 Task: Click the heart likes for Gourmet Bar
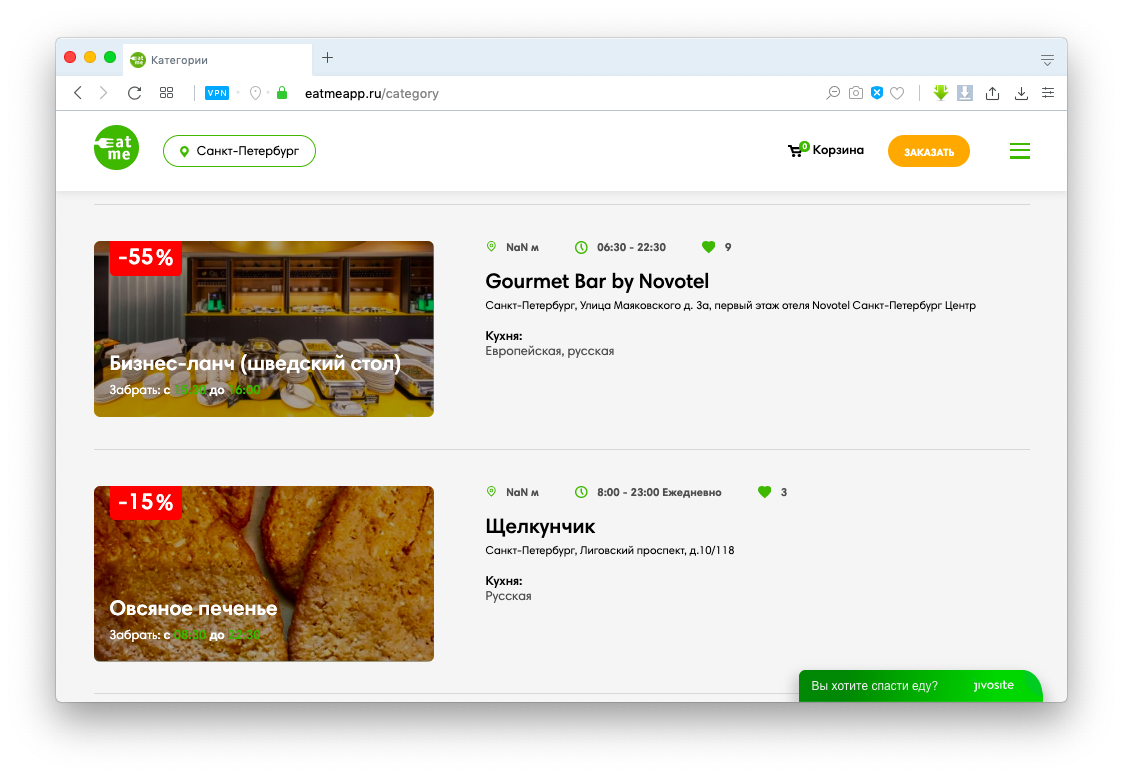pyautogui.click(x=709, y=247)
